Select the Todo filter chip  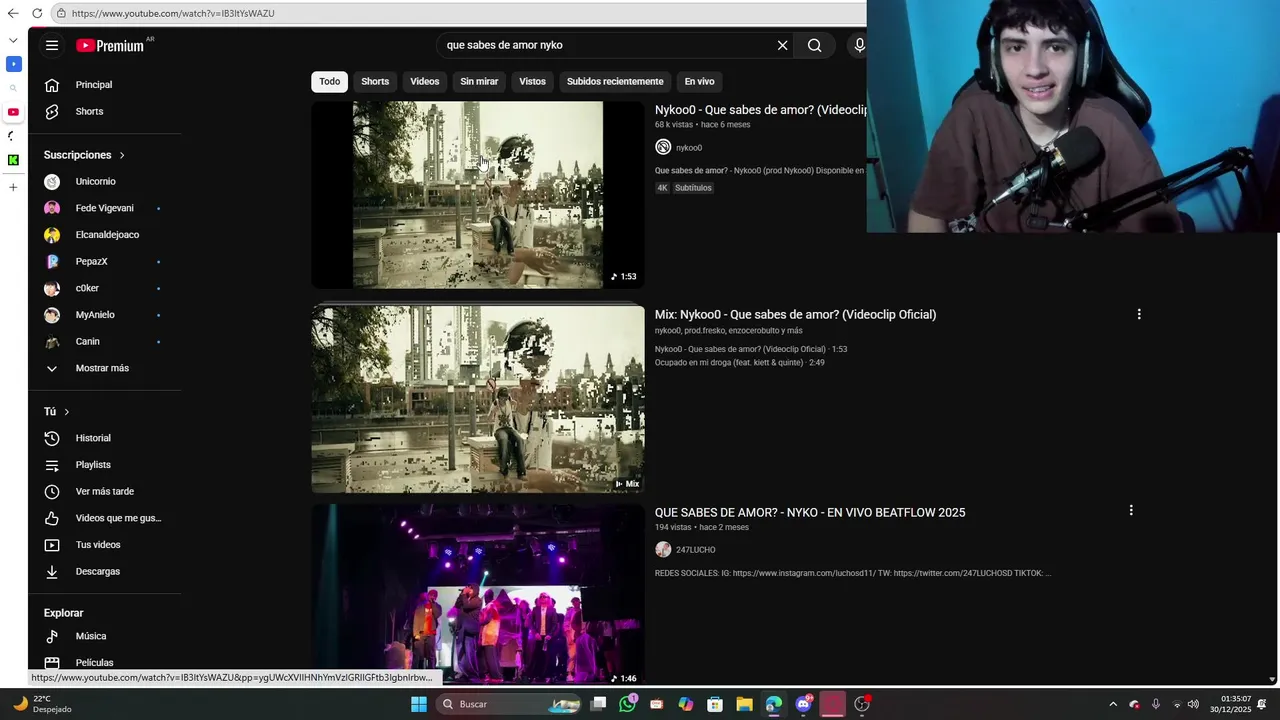click(330, 81)
